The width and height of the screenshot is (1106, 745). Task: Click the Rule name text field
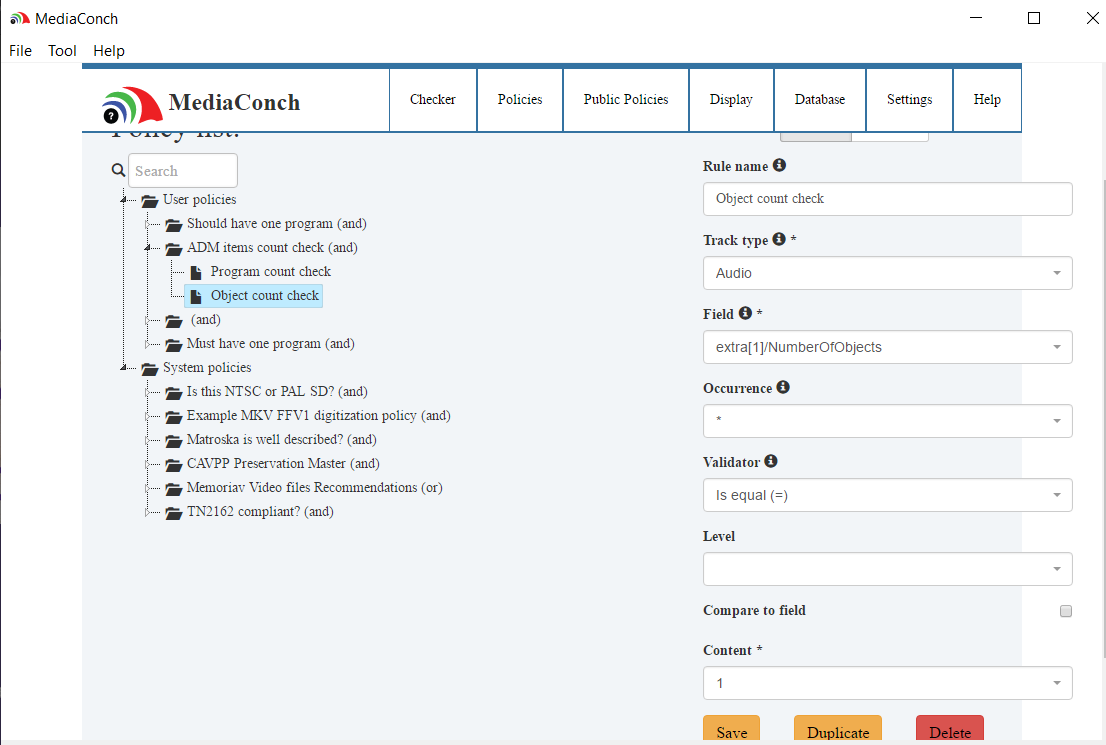pos(887,199)
